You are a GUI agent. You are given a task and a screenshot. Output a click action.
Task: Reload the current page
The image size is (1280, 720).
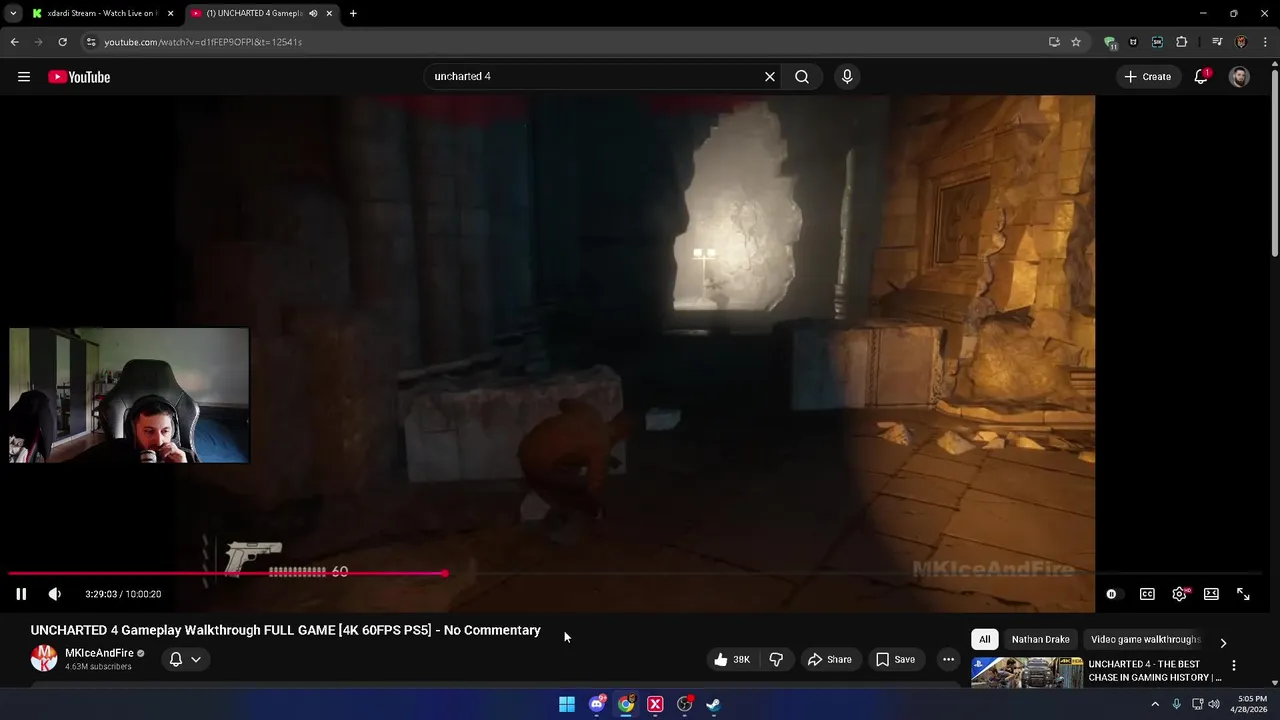(x=62, y=42)
